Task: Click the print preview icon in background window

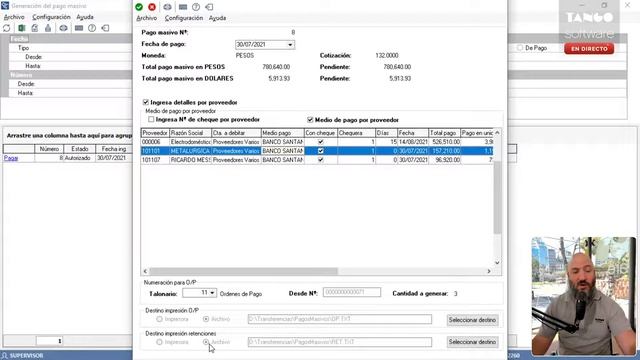Action: [x=35, y=28]
